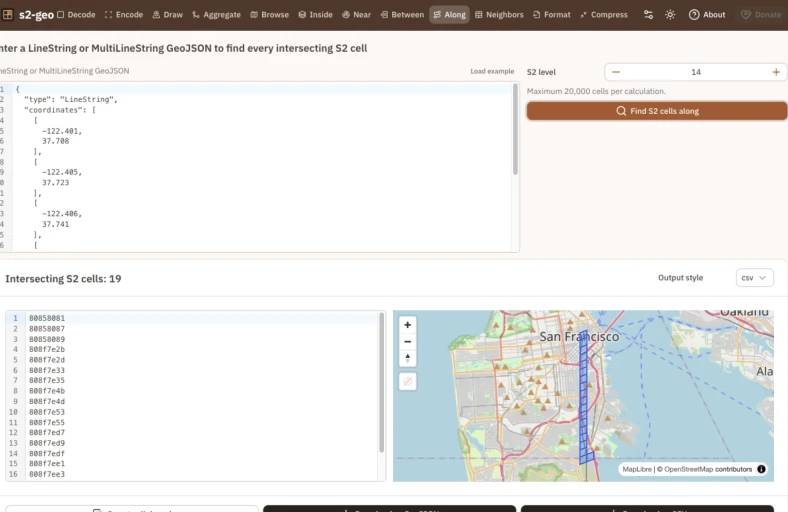Select result cell 808f7ed9
Viewport: 788px width, 512px height.
tap(47, 443)
